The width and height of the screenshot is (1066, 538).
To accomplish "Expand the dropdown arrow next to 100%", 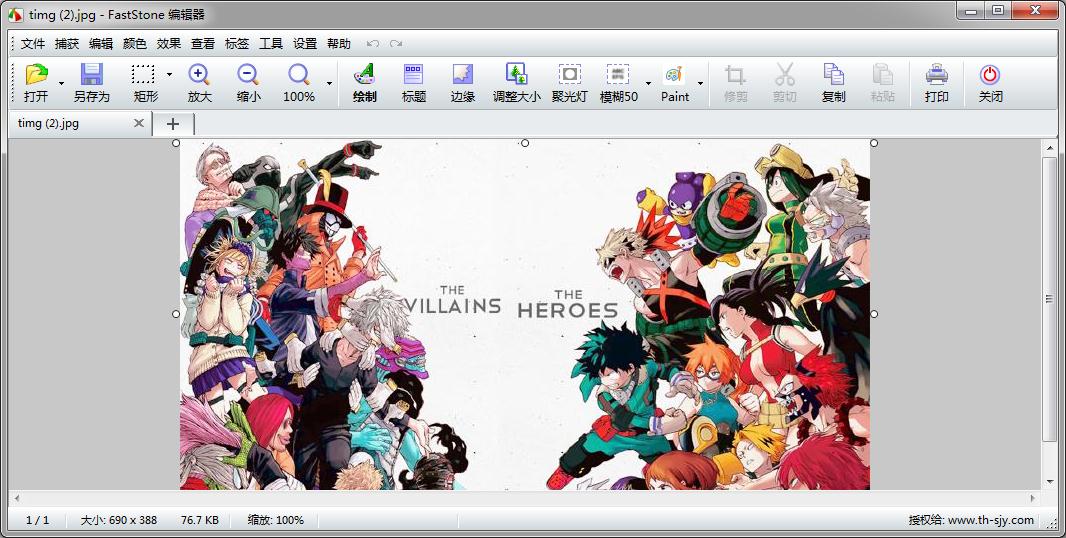I will click(x=330, y=83).
